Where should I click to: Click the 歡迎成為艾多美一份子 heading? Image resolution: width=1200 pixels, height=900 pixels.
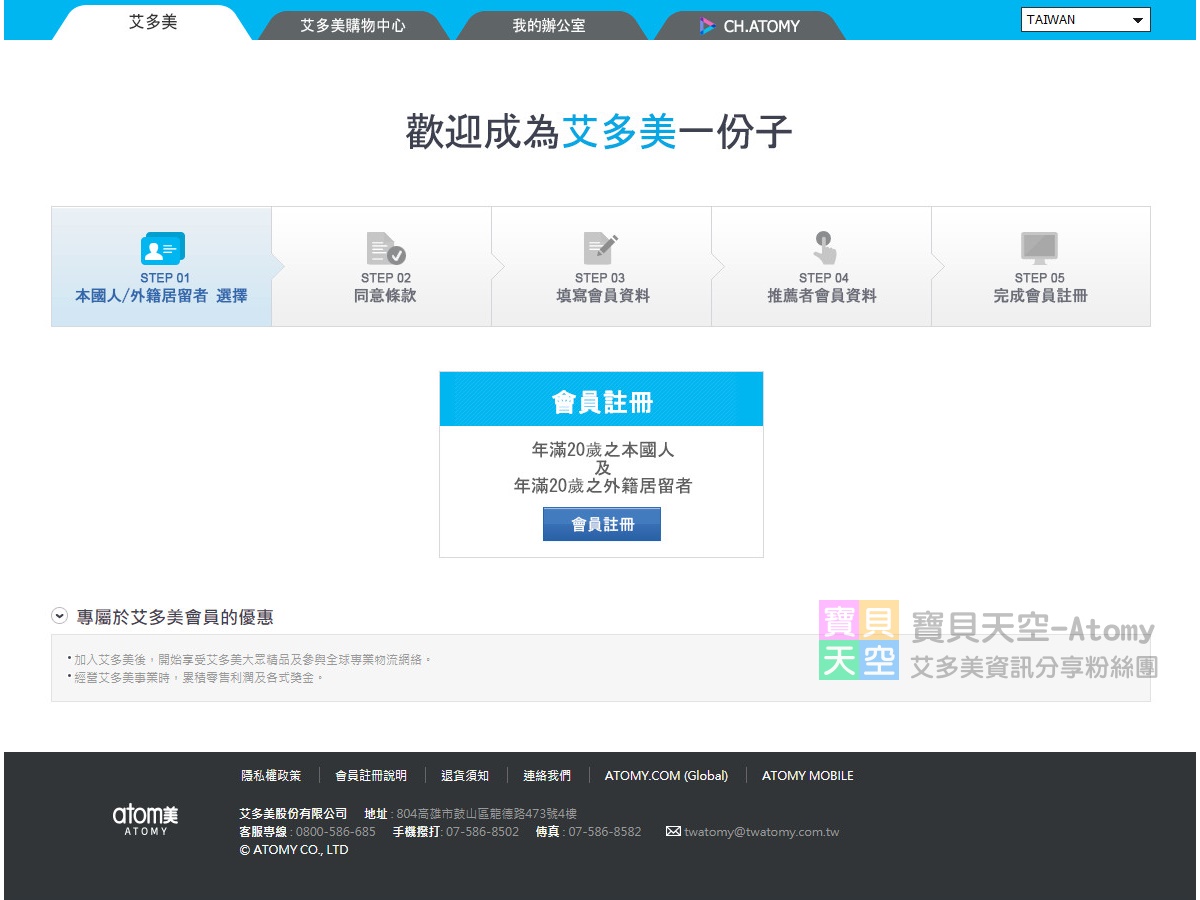point(599,132)
